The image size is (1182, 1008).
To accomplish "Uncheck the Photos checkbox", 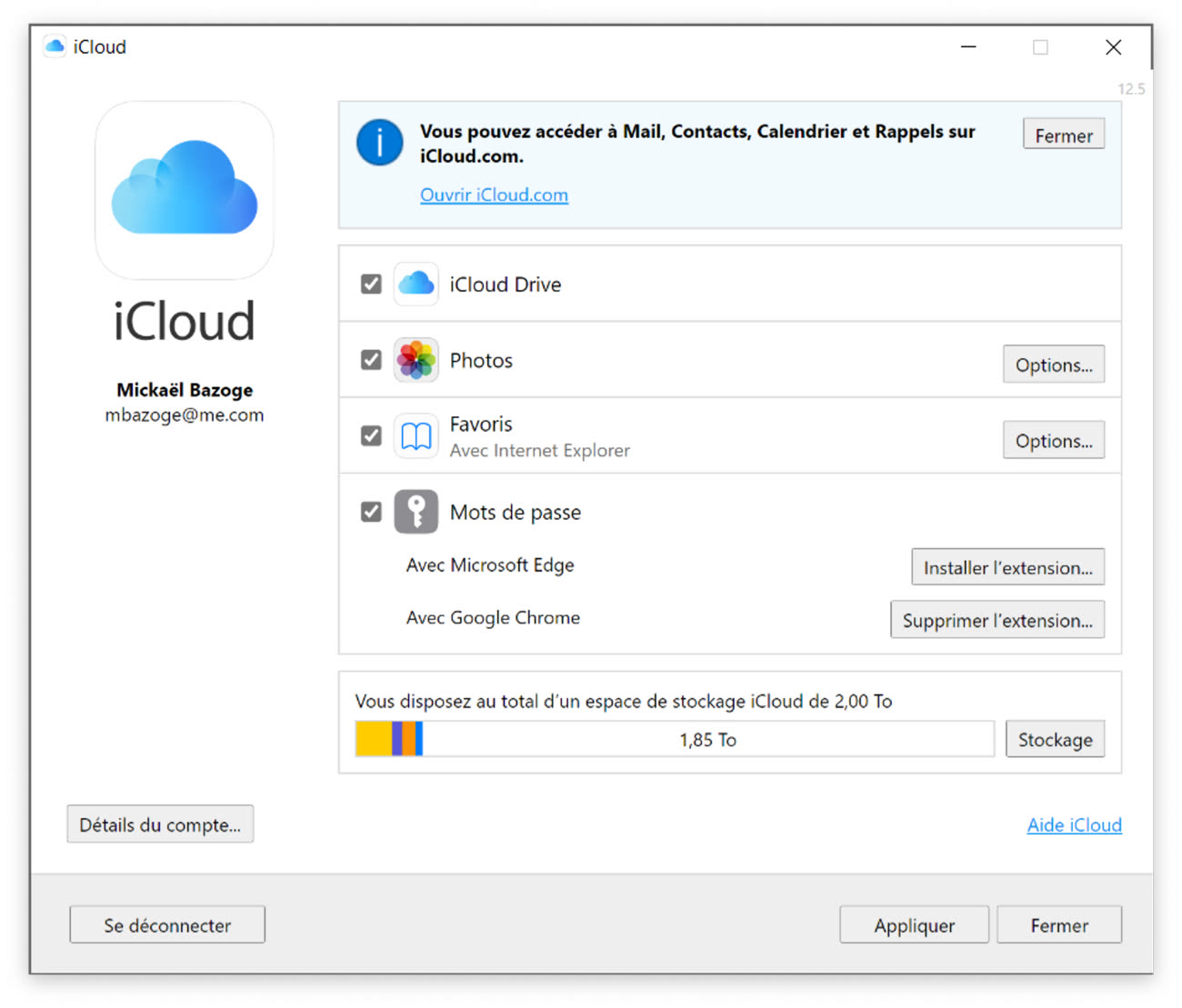I will point(371,360).
